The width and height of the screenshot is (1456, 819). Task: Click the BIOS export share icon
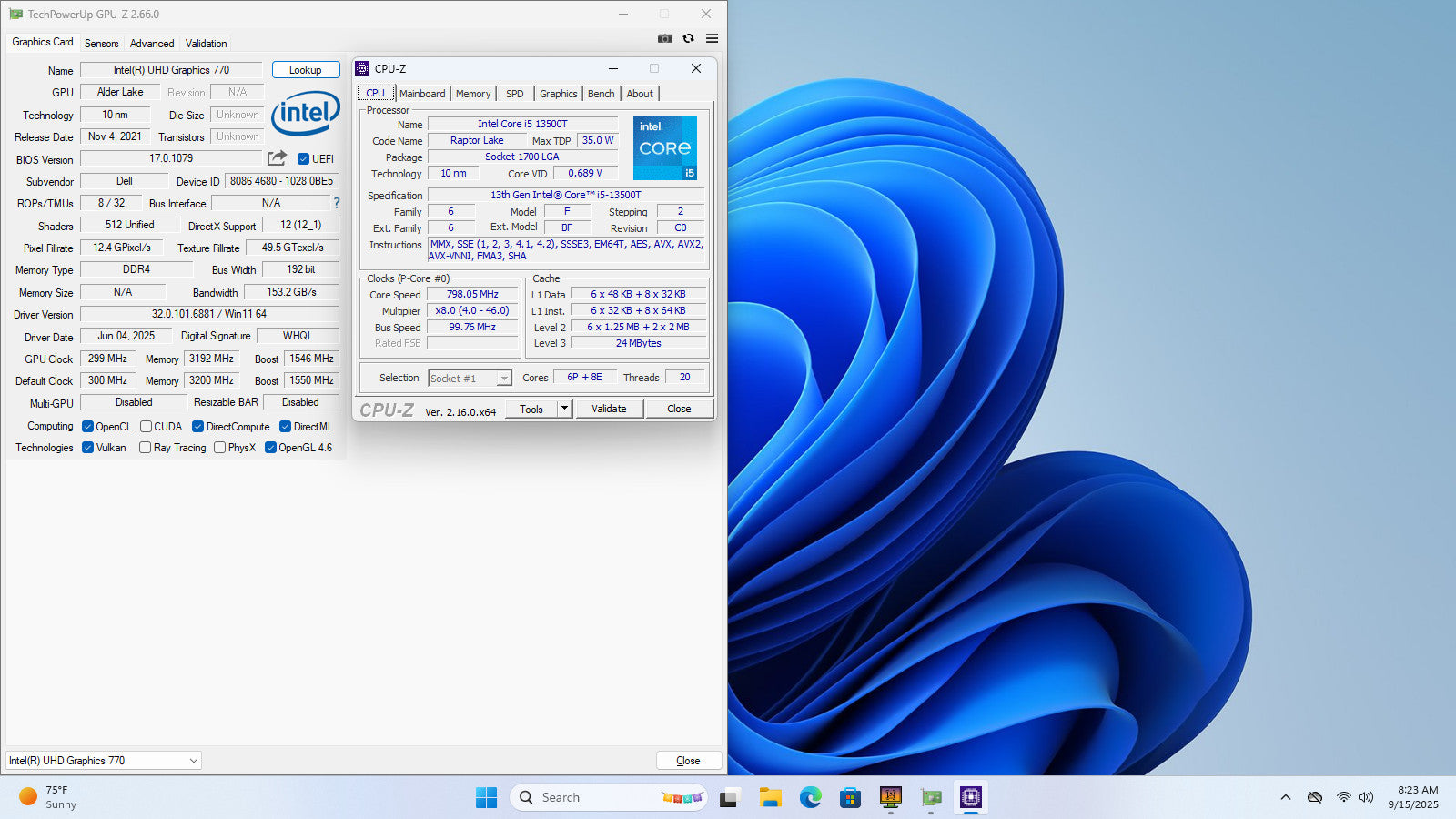[x=278, y=158]
